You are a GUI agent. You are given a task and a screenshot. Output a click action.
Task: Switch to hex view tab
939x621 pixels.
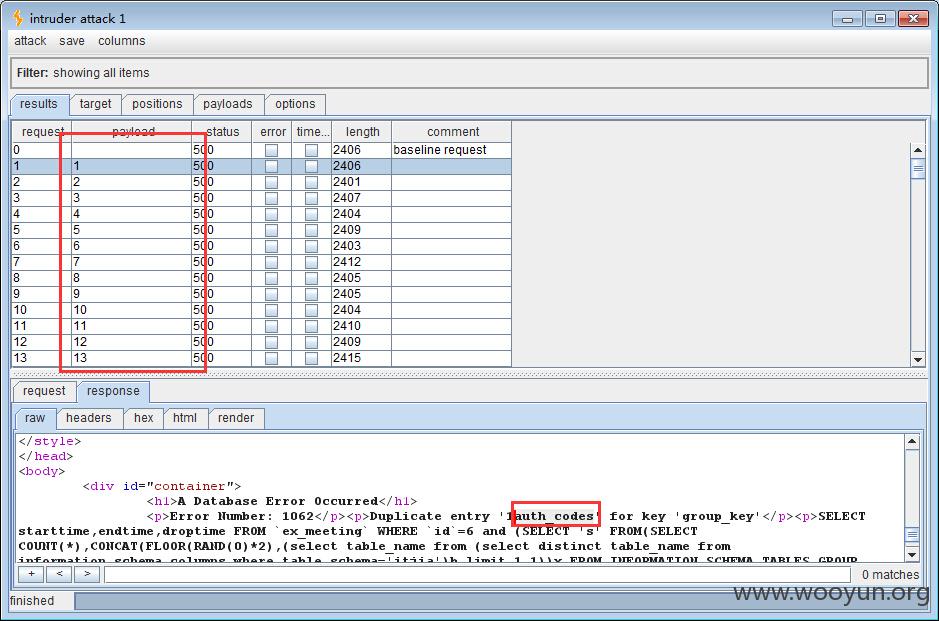[x=143, y=418]
